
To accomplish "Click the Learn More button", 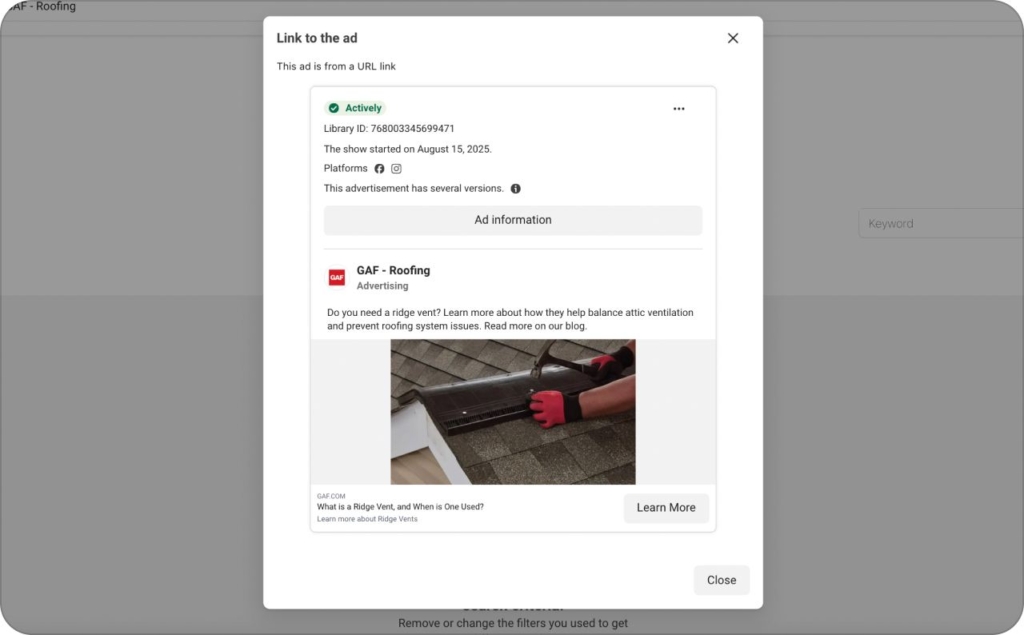I will point(666,508).
